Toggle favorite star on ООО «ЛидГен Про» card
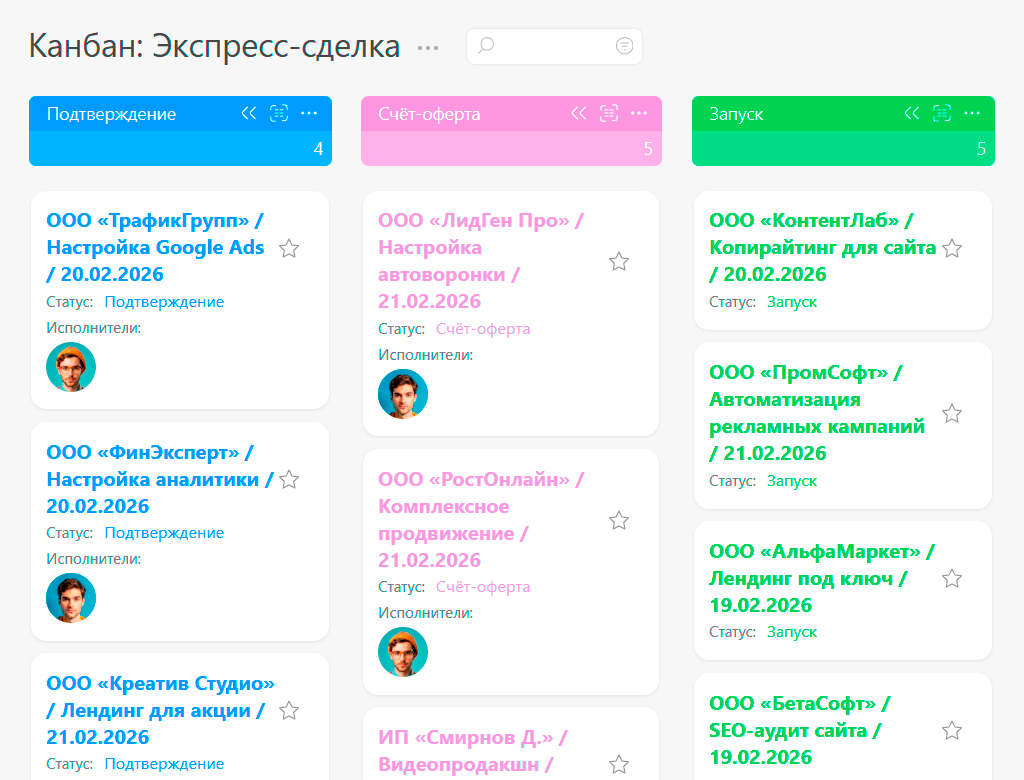The height and width of the screenshot is (780, 1024). tap(619, 262)
